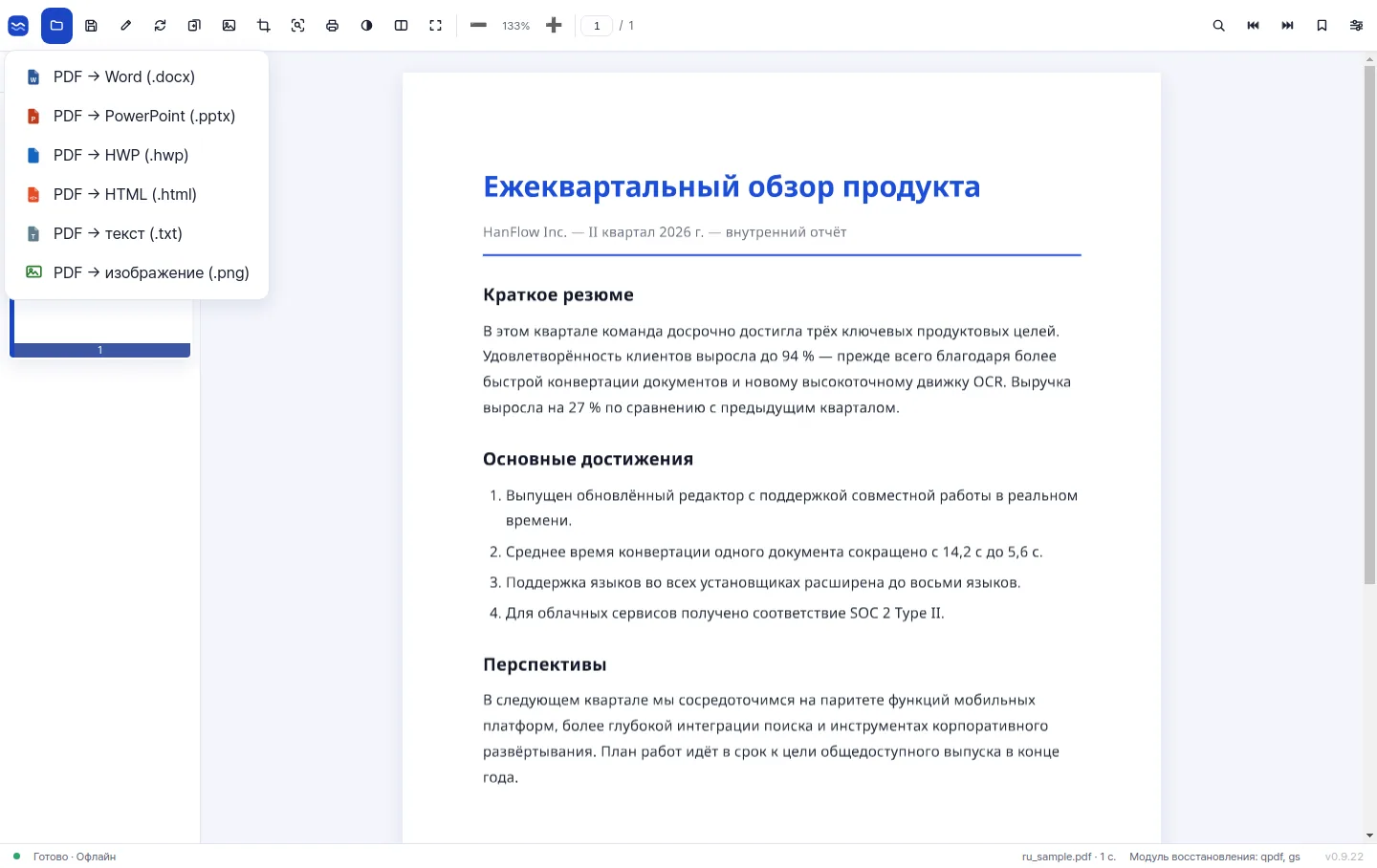Click the 133% zoom level value

coord(516,26)
